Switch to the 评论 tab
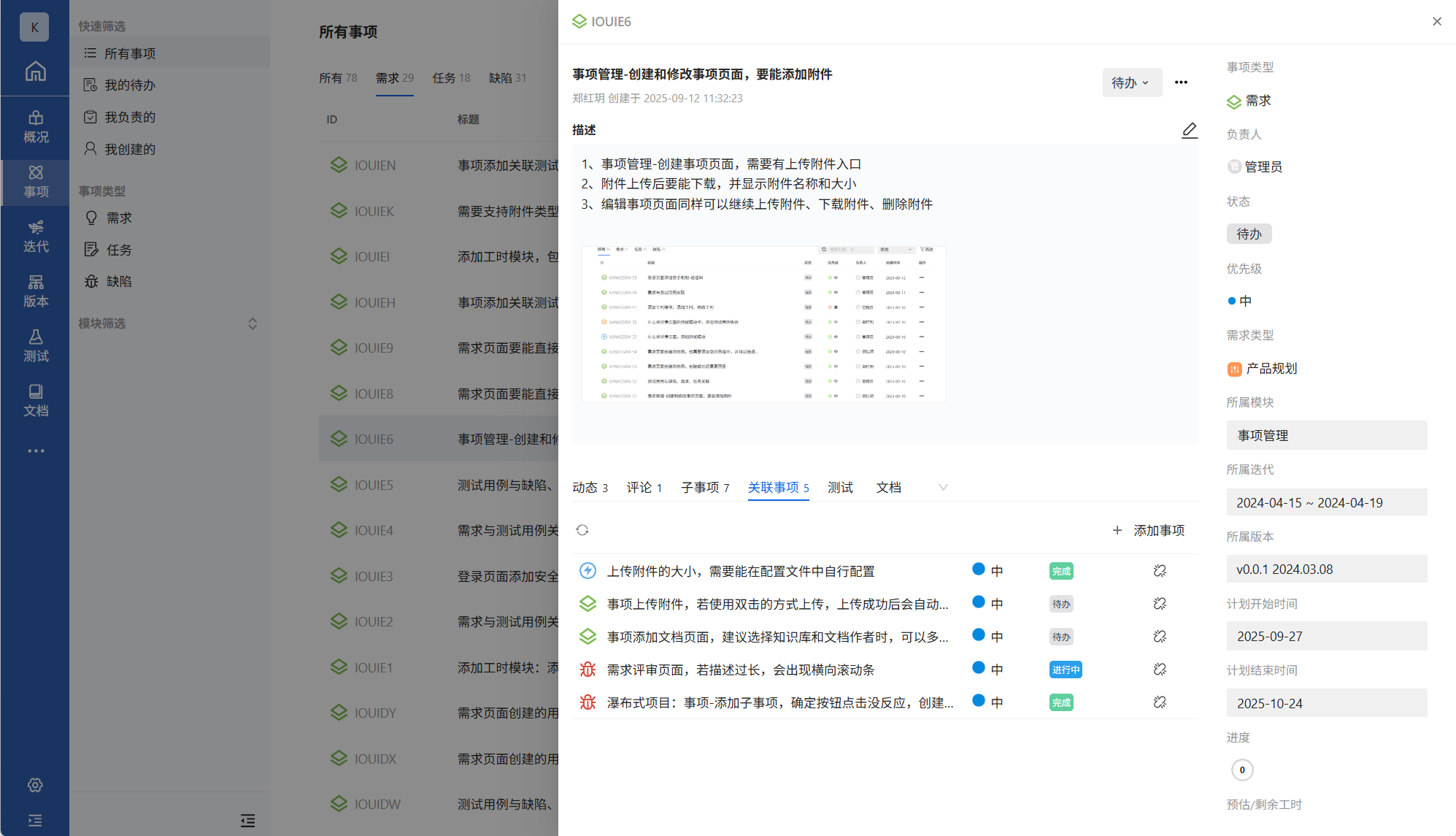Viewport: 1456px width, 836px height. coord(644,487)
